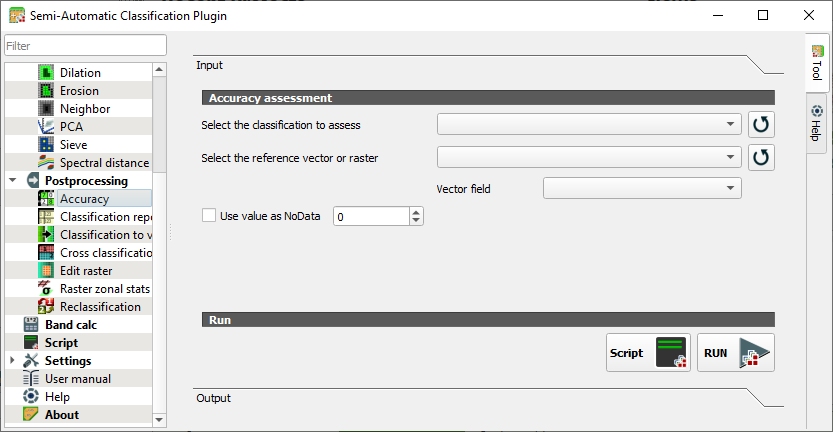Image resolution: width=833 pixels, height=432 pixels.
Task: Refresh the classification to assess list
Action: point(762,125)
